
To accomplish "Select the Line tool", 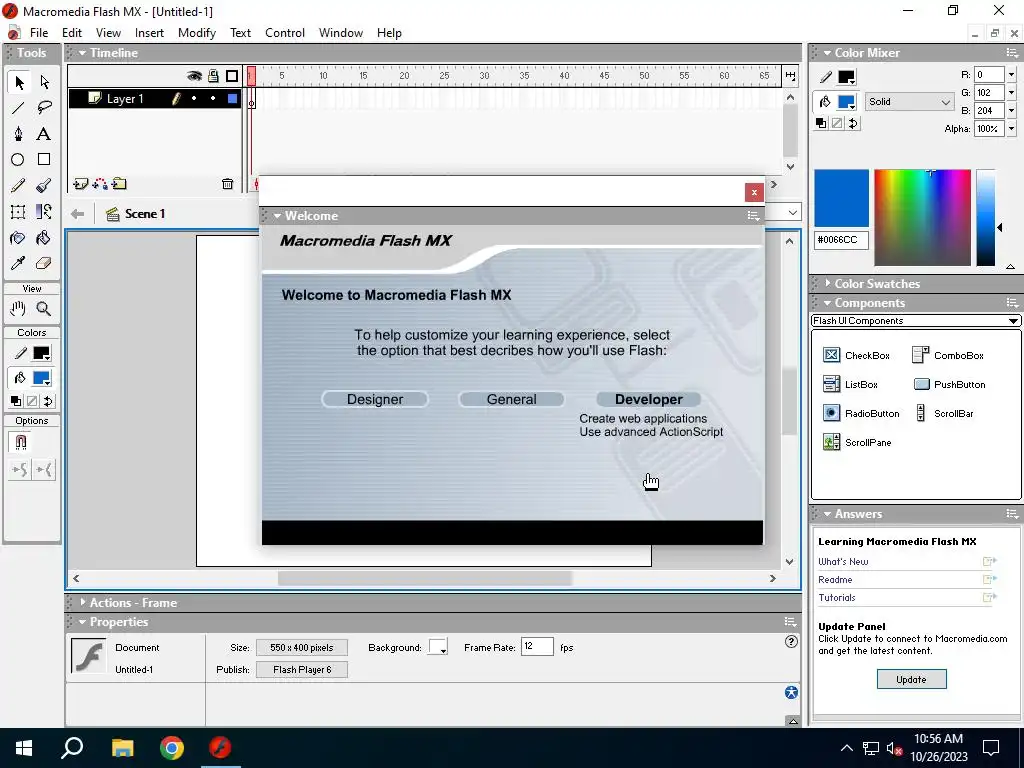I will point(18,108).
